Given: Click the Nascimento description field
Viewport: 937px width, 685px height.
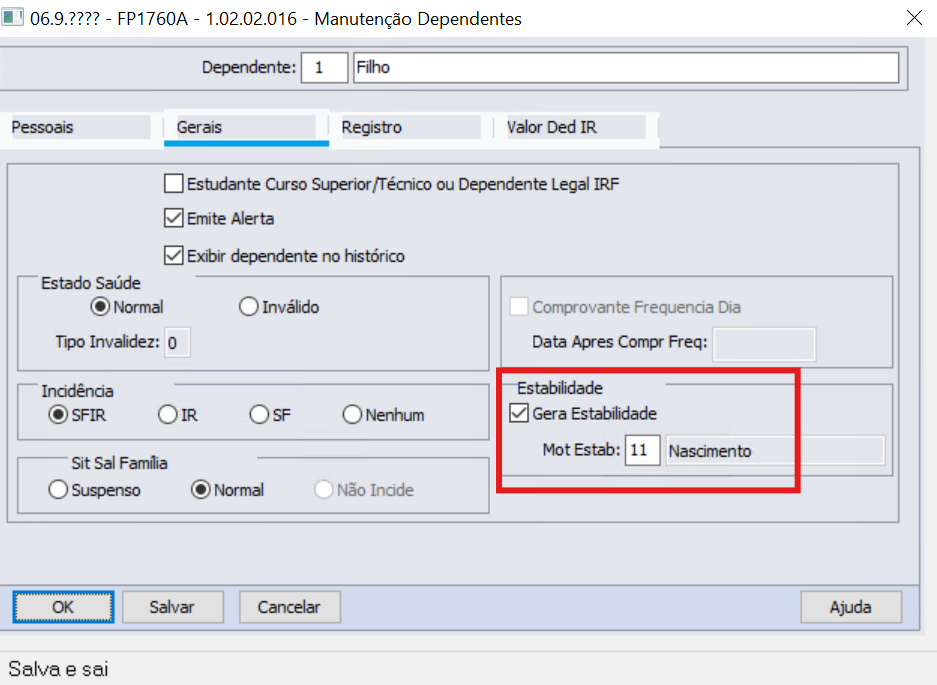Looking at the screenshot, I should [775, 450].
